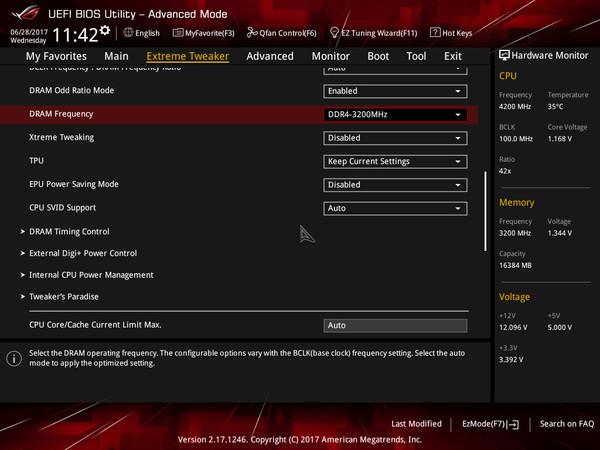Switch to the Tool tab

pos(416,56)
